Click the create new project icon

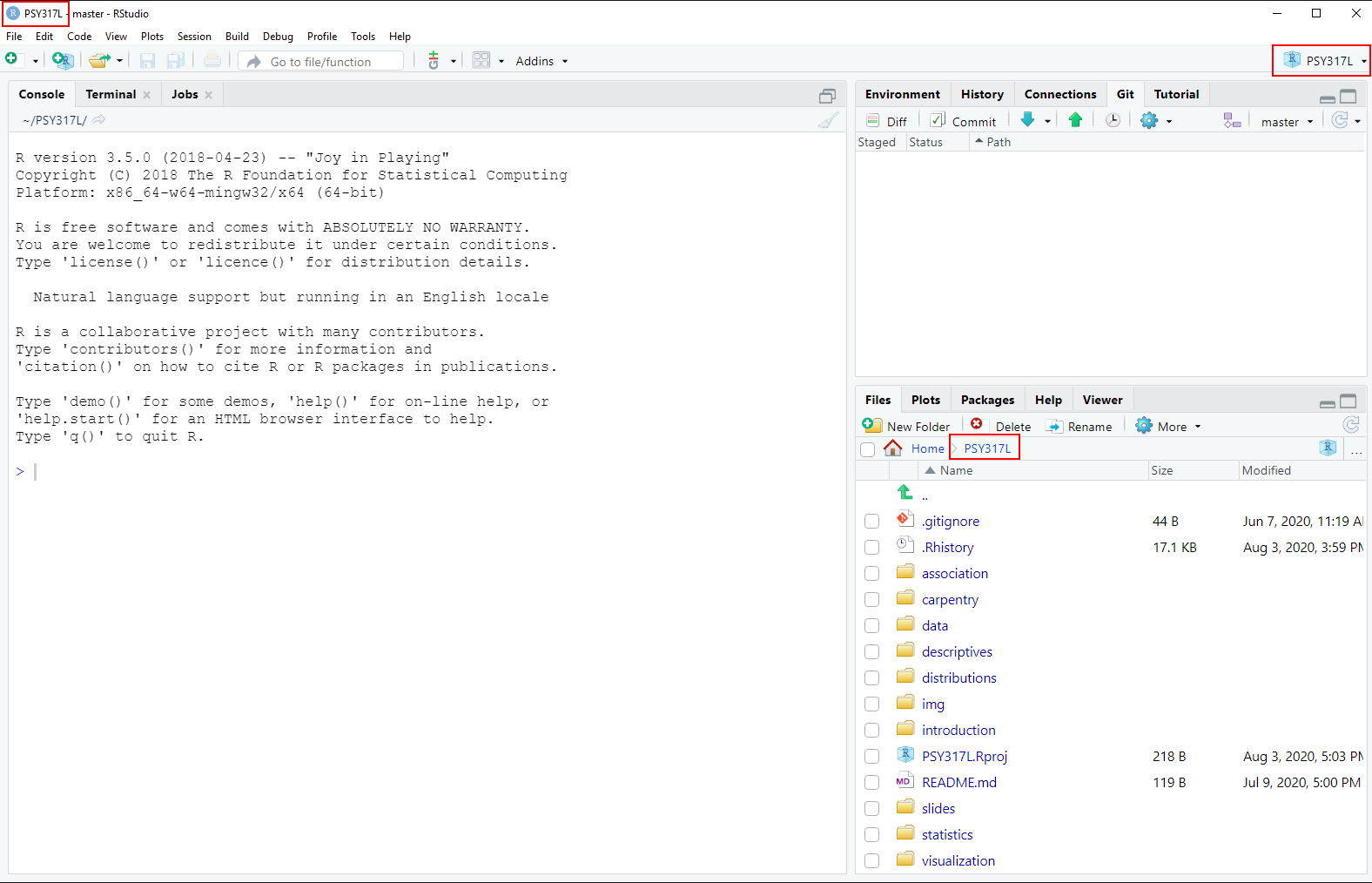(63, 60)
